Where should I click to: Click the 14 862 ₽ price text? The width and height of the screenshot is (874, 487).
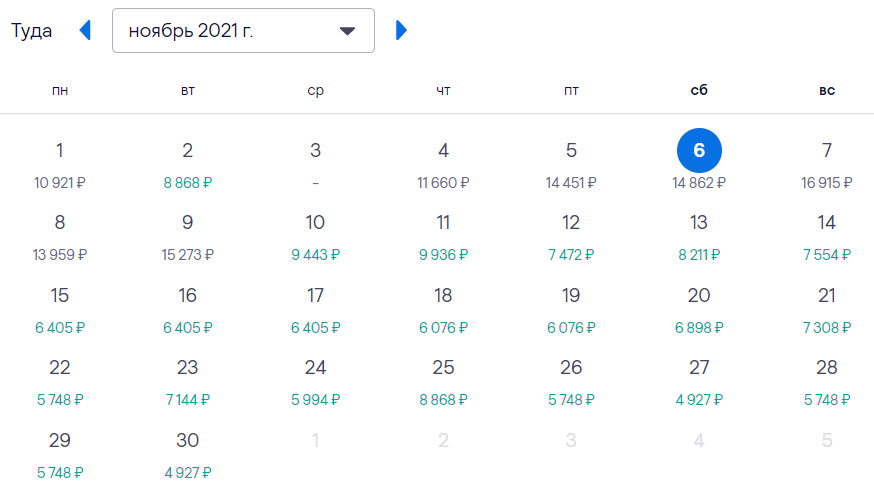[699, 183]
